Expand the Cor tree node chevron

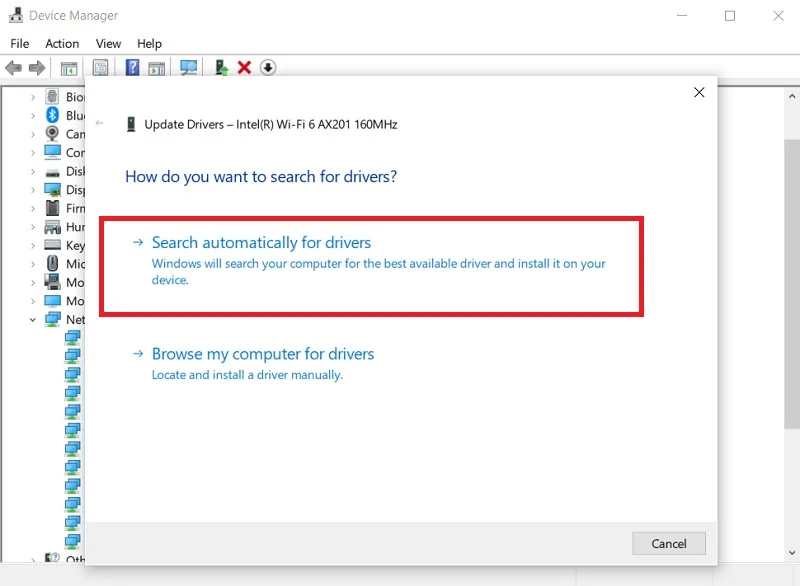[33, 152]
